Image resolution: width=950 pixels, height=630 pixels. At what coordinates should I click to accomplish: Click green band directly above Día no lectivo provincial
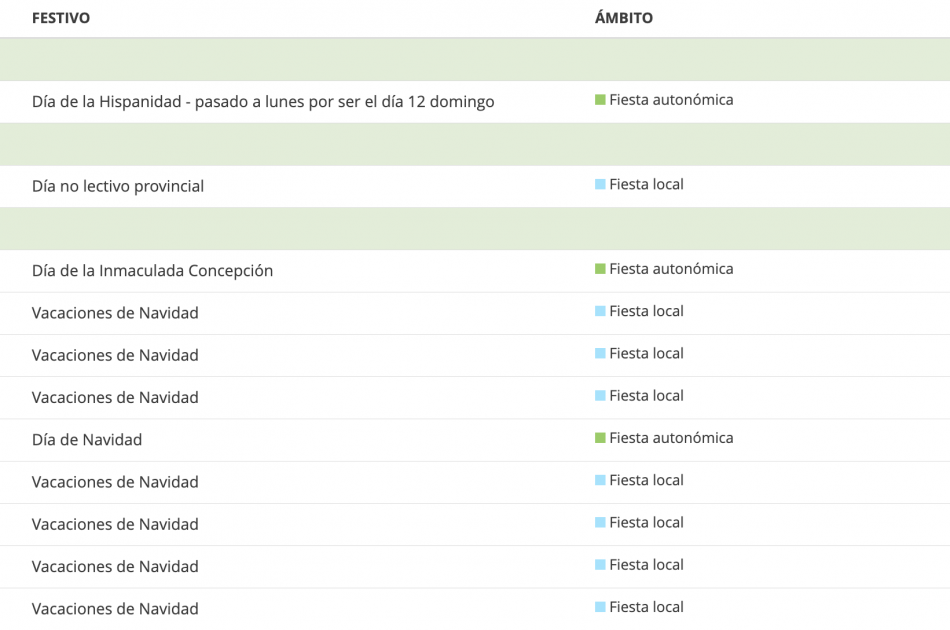[x=475, y=144]
